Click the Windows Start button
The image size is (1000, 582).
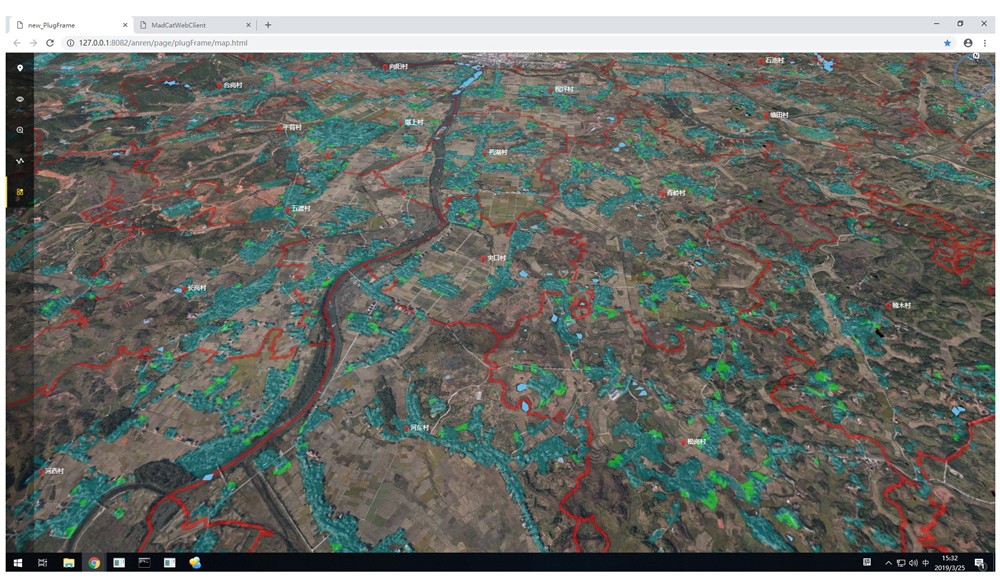click(x=17, y=563)
